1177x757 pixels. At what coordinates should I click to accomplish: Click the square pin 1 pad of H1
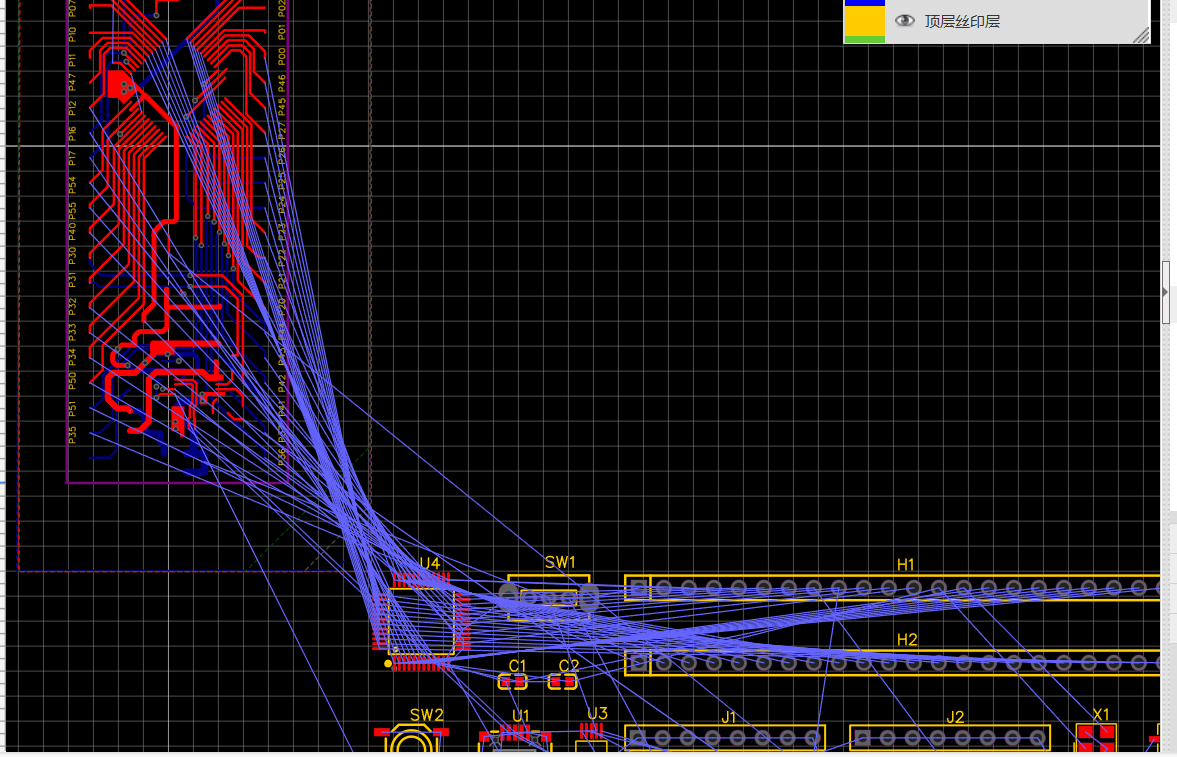coord(638,587)
